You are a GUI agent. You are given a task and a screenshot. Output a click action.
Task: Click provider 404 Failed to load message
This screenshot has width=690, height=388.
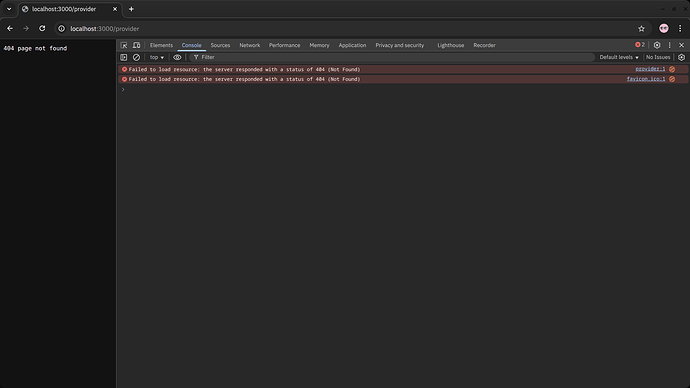(244, 70)
